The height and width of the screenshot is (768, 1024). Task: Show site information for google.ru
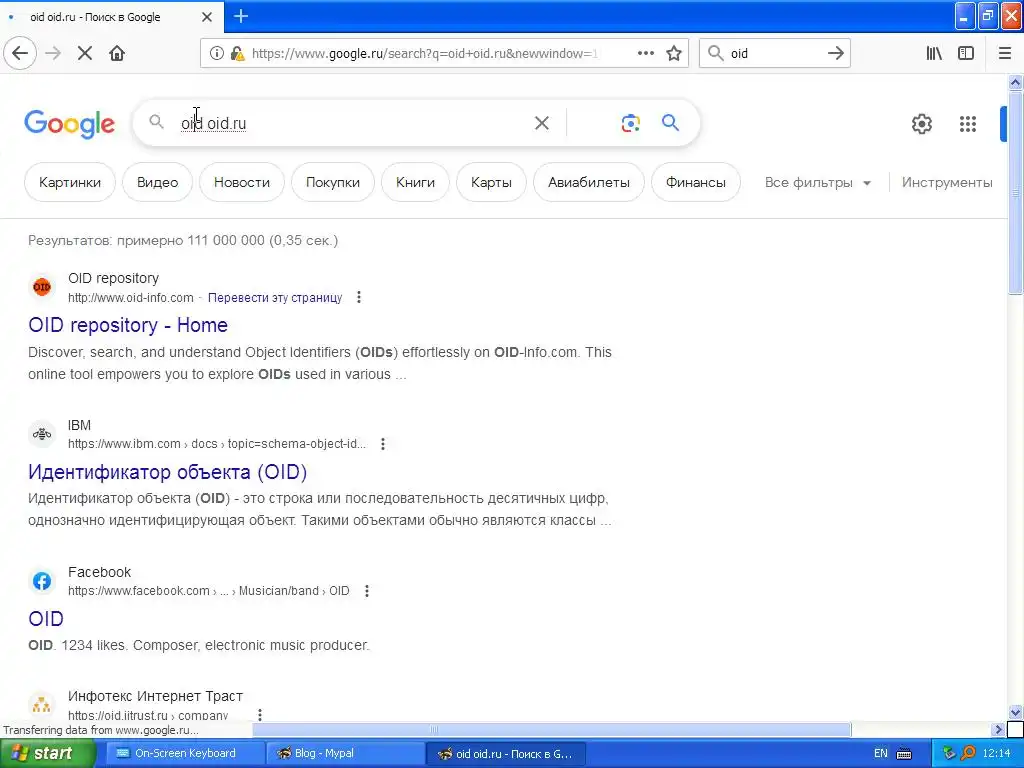pos(216,54)
